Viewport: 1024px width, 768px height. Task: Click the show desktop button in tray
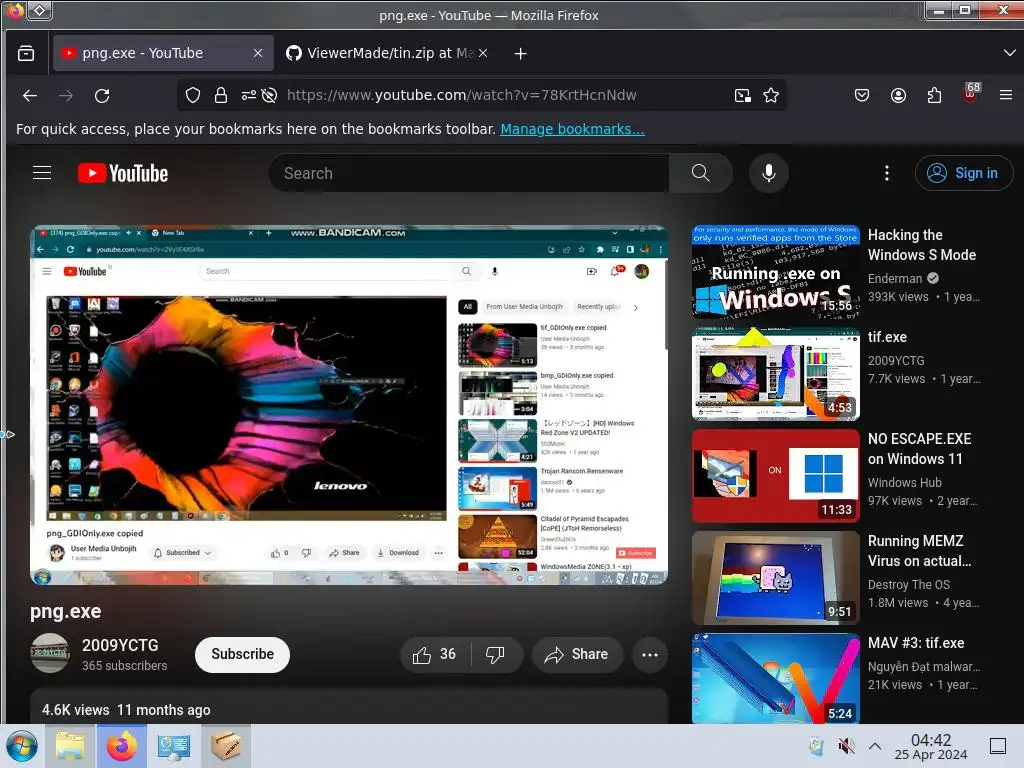(998, 746)
